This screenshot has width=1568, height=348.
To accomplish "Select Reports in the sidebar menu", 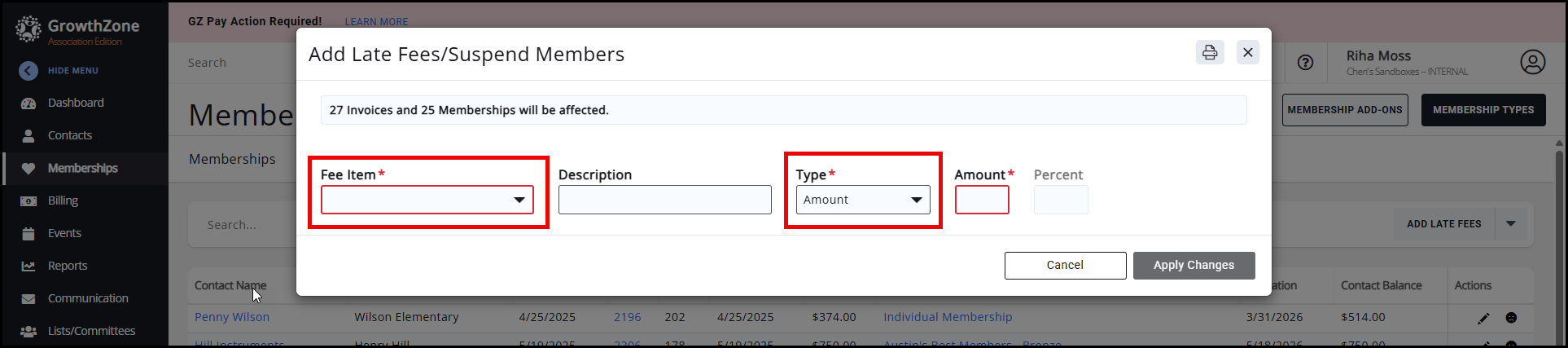I will 67,266.
